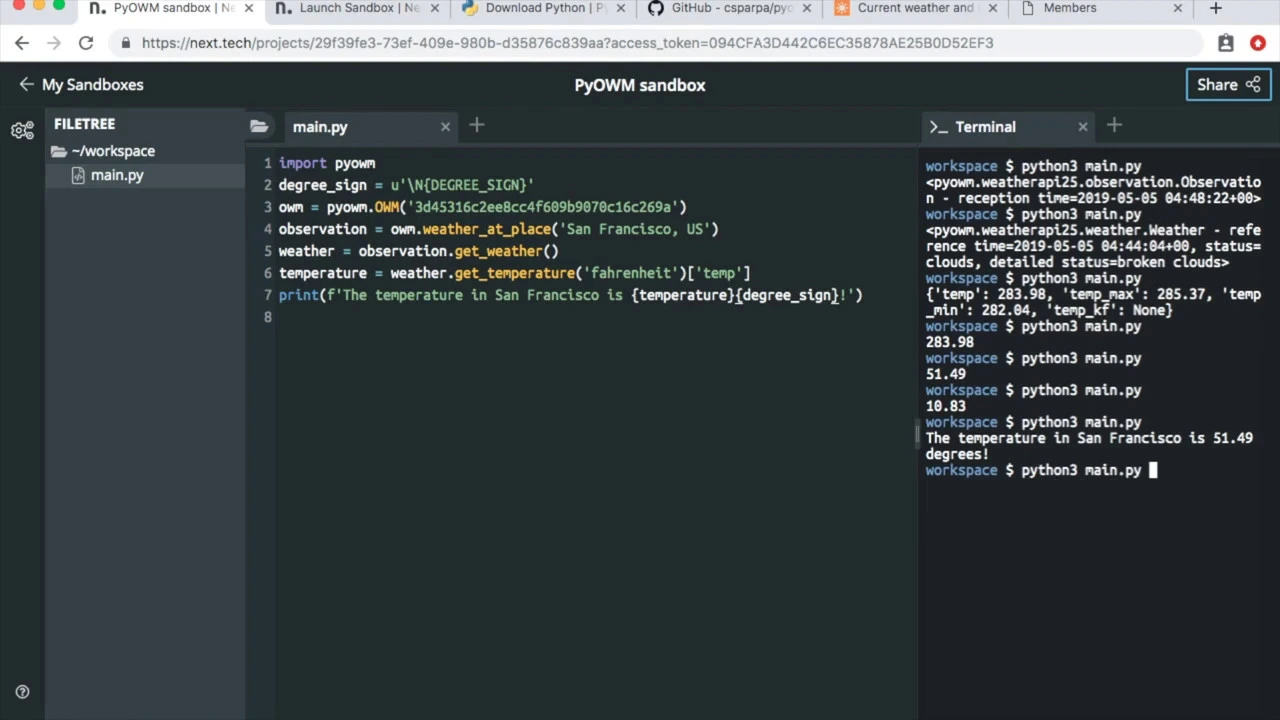Click empty line number 8

(x=268, y=317)
